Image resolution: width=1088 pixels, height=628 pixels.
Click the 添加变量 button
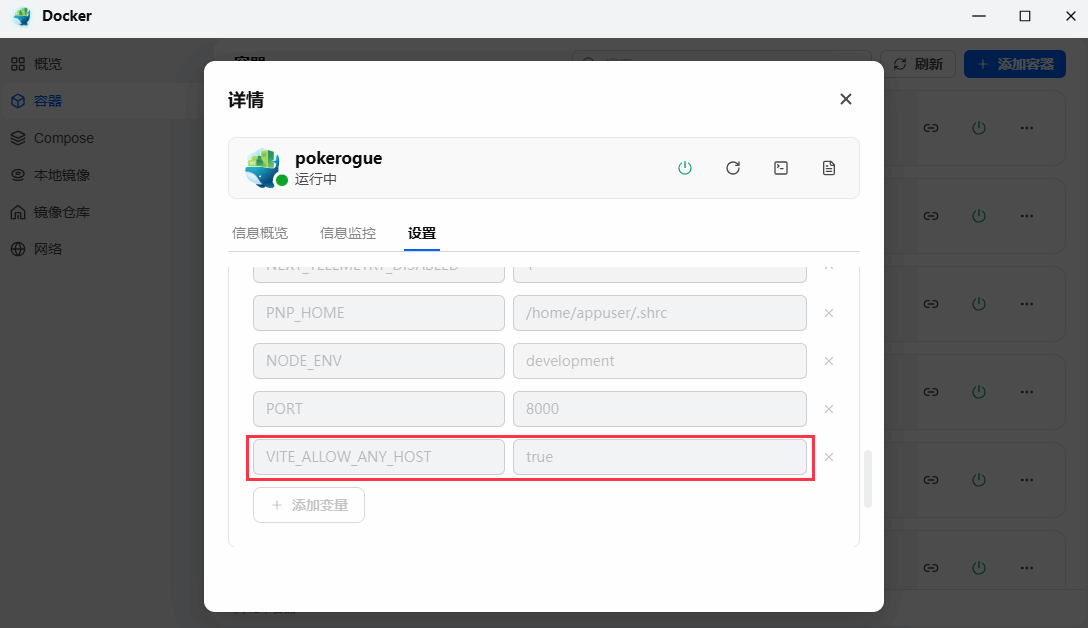tap(309, 505)
